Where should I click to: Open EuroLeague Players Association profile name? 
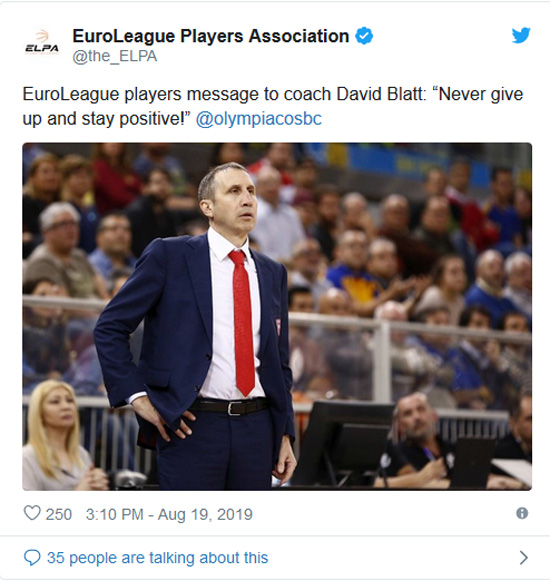[x=211, y=36]
